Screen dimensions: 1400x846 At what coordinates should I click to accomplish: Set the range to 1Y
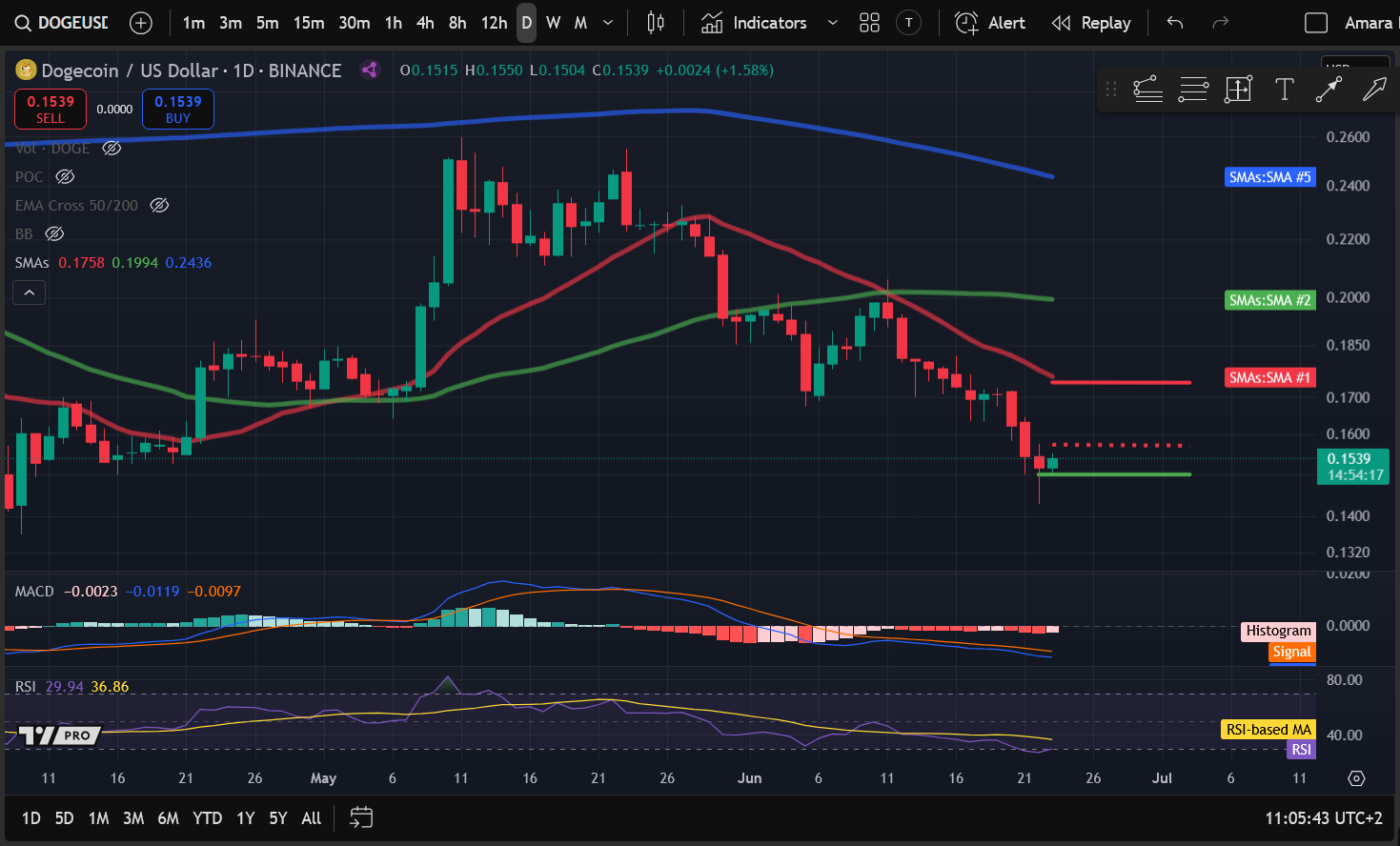coord(246,817)
